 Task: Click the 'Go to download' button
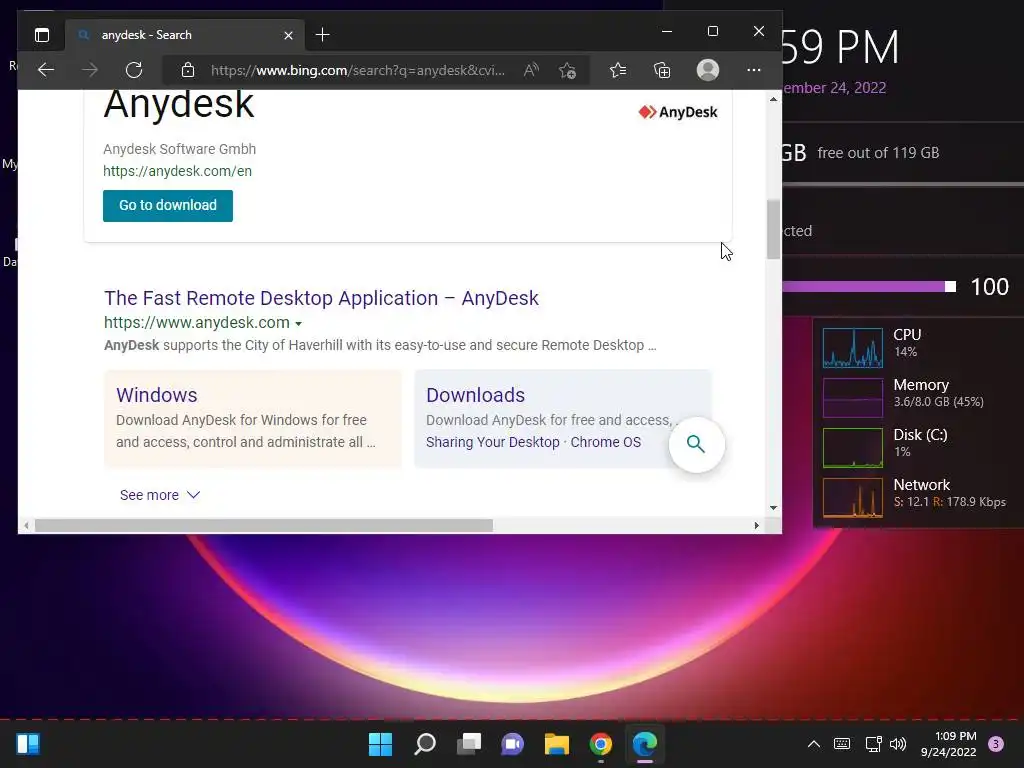[x=168, y=206]
